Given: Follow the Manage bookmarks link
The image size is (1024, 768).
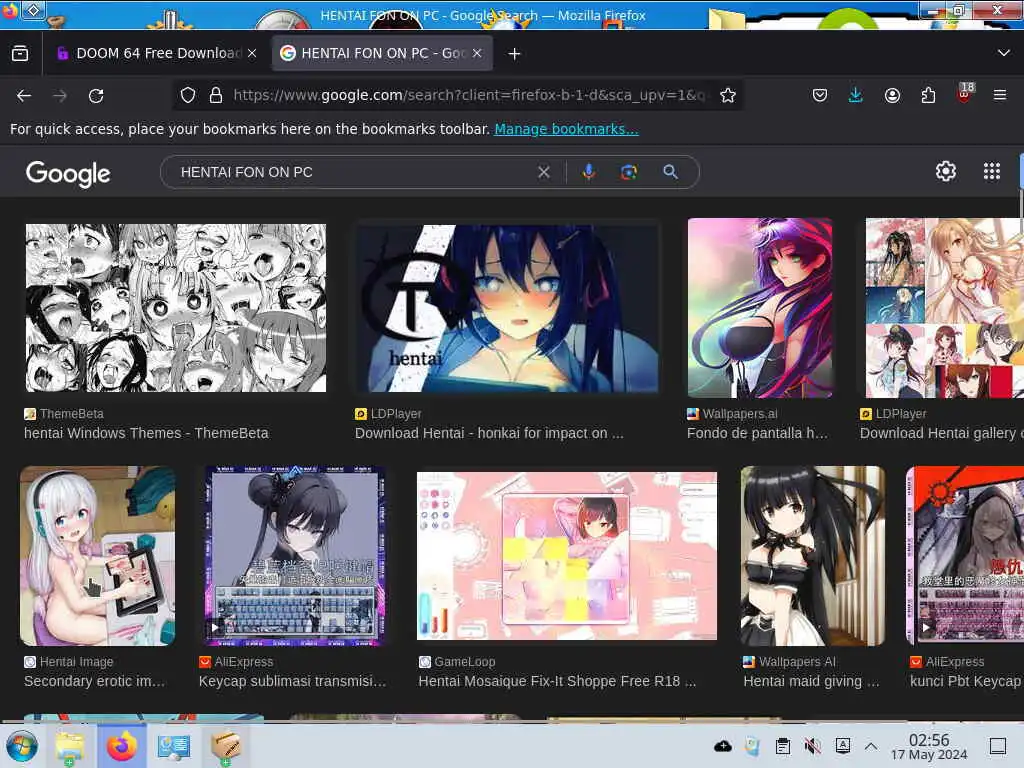Looking at the screenshot, I should point(566,129).
